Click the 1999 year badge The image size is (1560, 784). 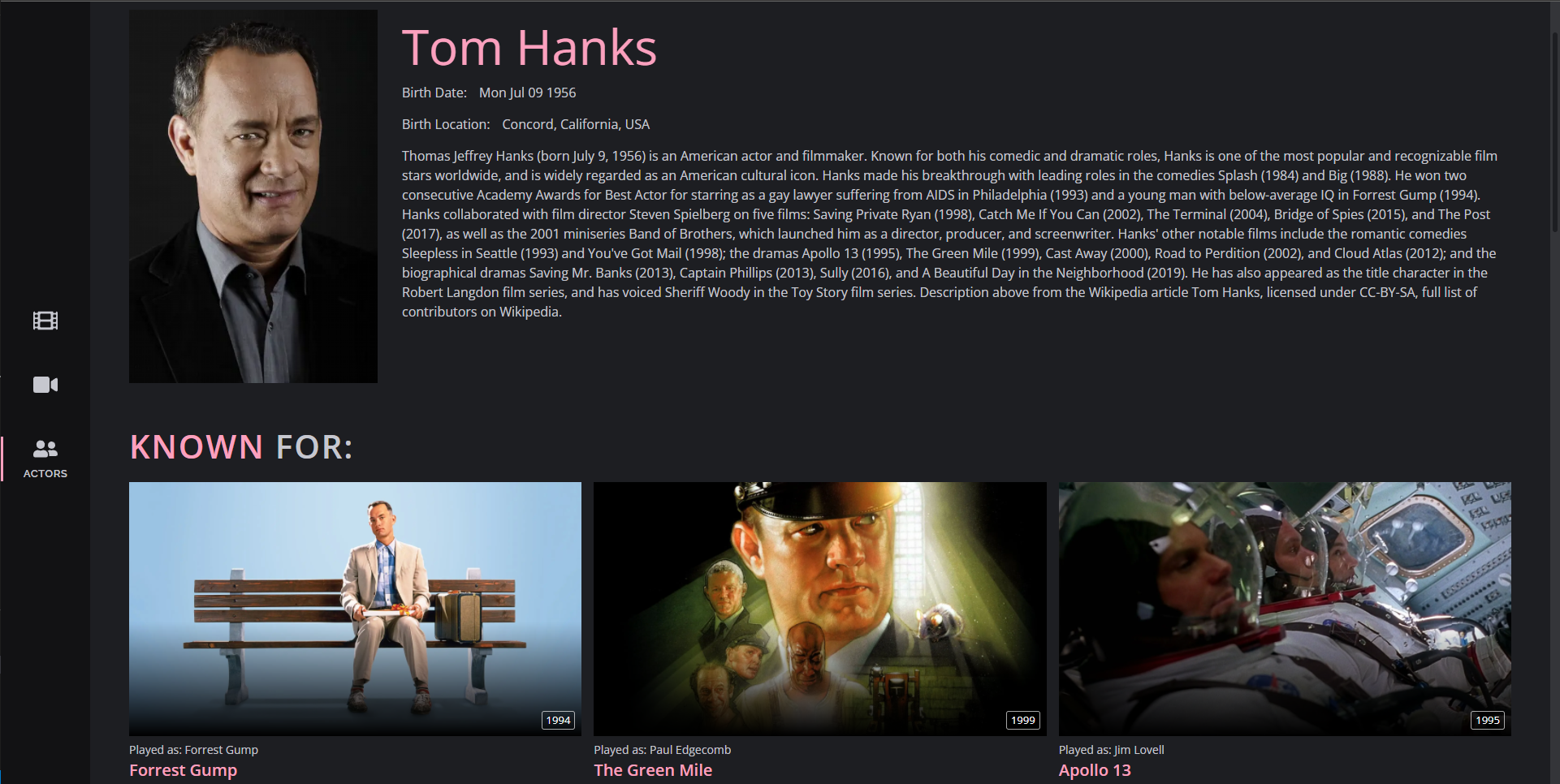1023,720
